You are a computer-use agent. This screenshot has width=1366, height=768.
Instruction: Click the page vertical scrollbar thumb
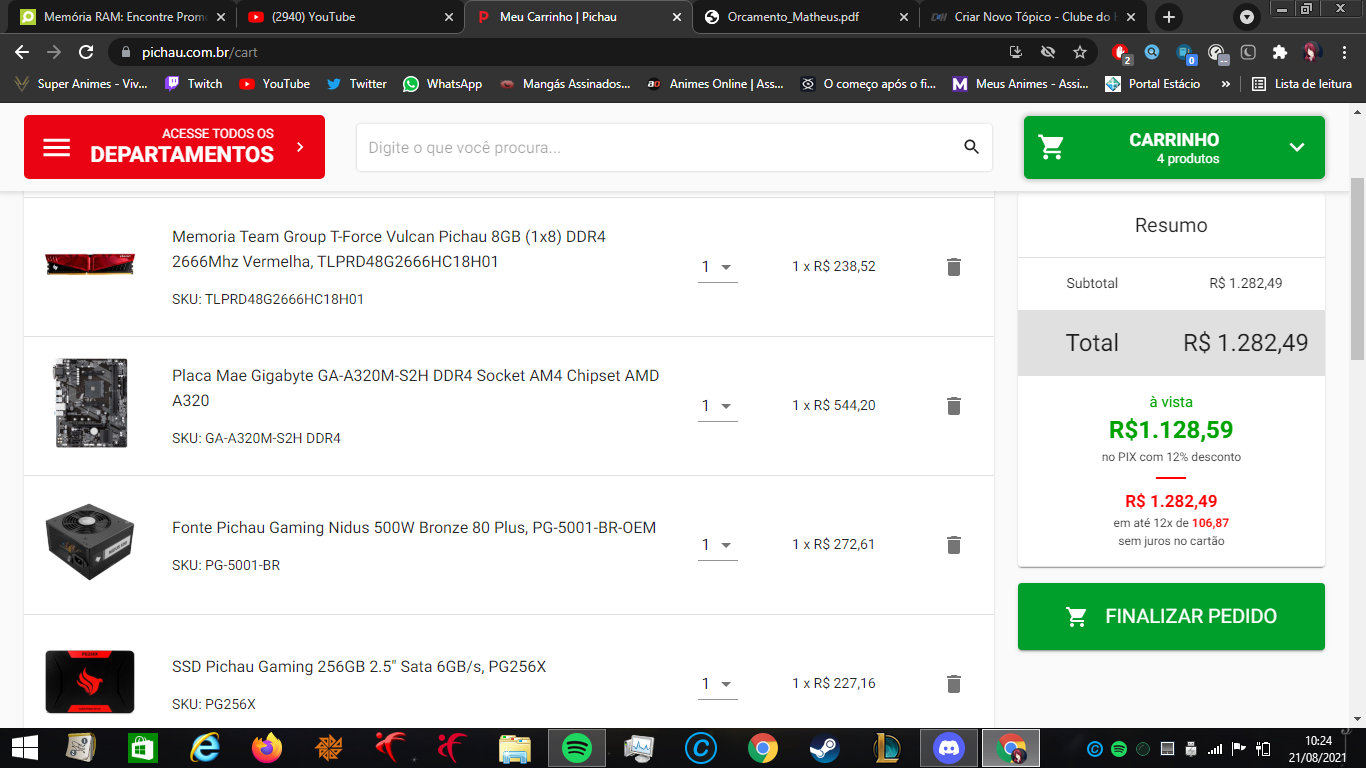click(x=1358, y=270)
